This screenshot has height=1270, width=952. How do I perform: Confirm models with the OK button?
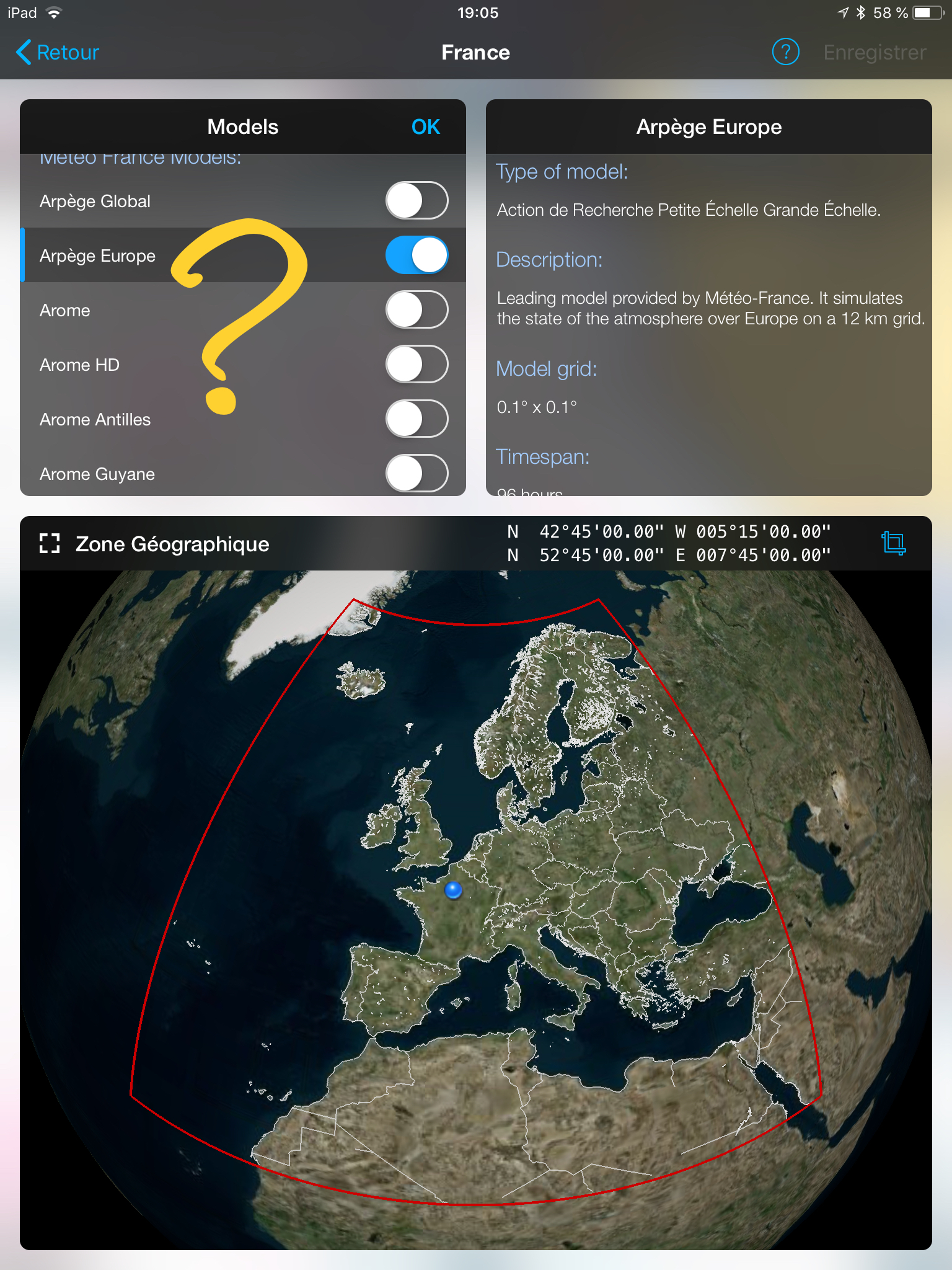[x=426, y=127]
